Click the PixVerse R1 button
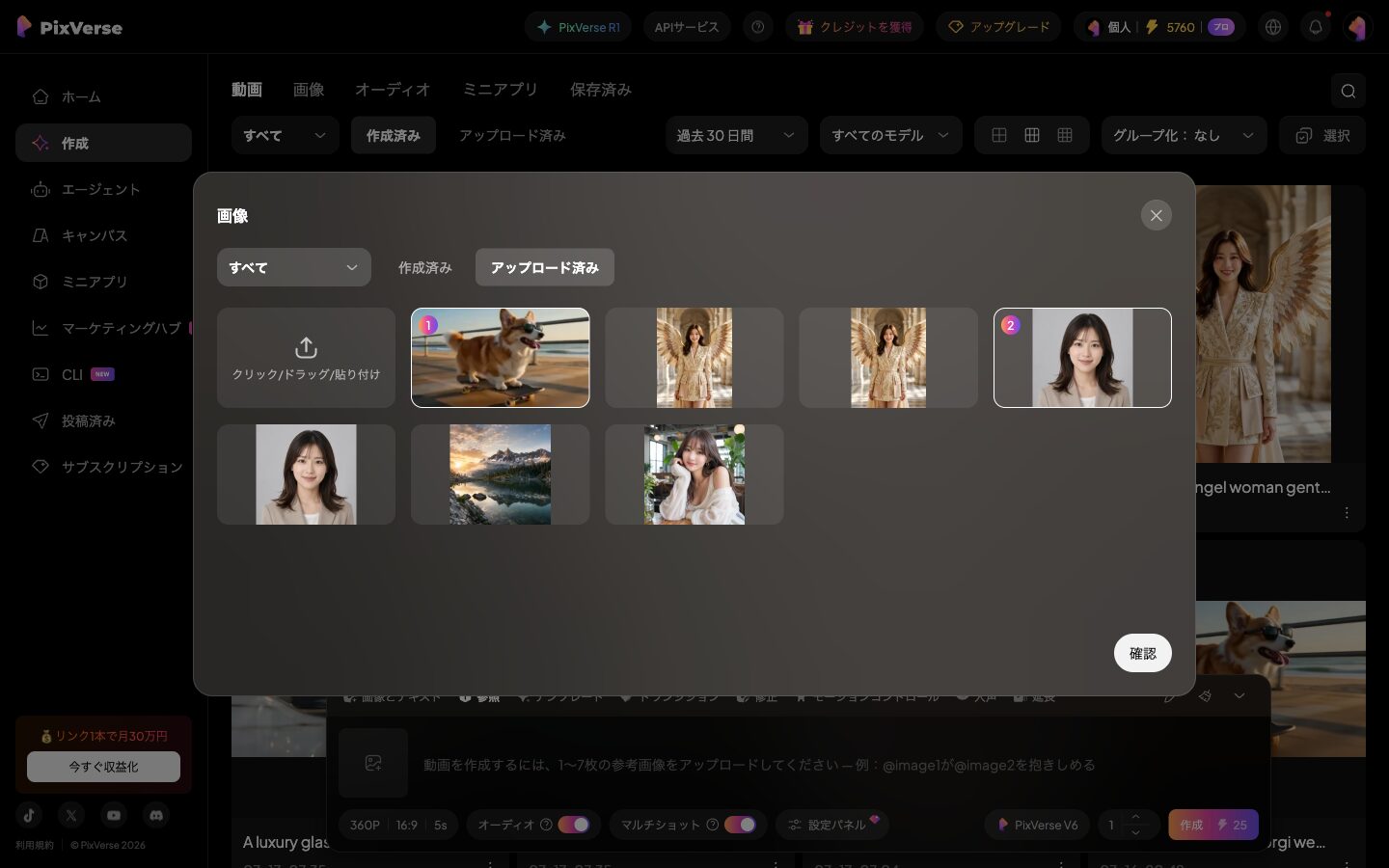The width and height of the screenshot is (1389, 868). pos(579,27)
